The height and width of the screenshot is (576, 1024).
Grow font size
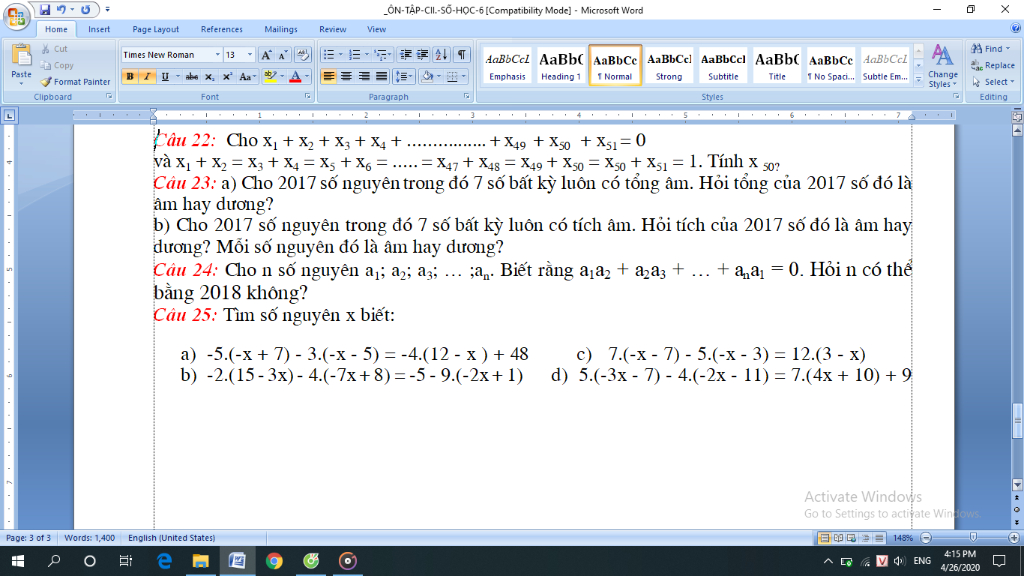tap(266, 55)
